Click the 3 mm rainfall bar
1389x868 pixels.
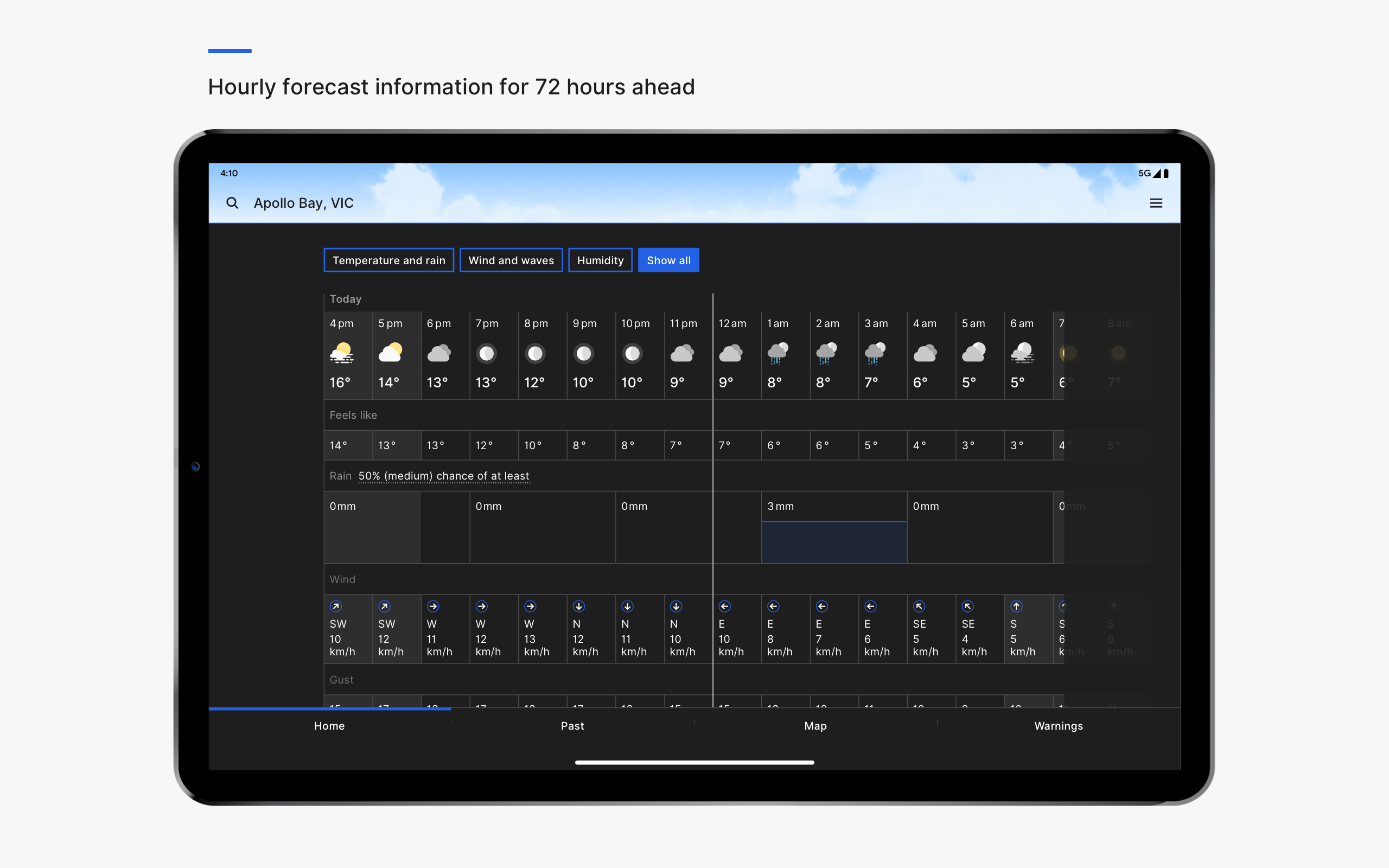[834, 541]
